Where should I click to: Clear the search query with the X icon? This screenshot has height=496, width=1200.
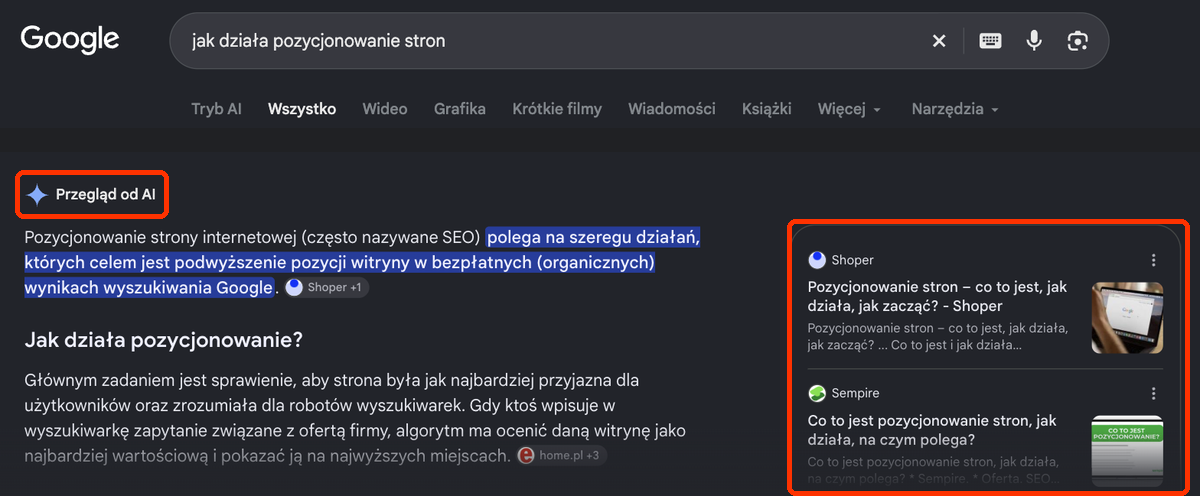tap(939, 41)
